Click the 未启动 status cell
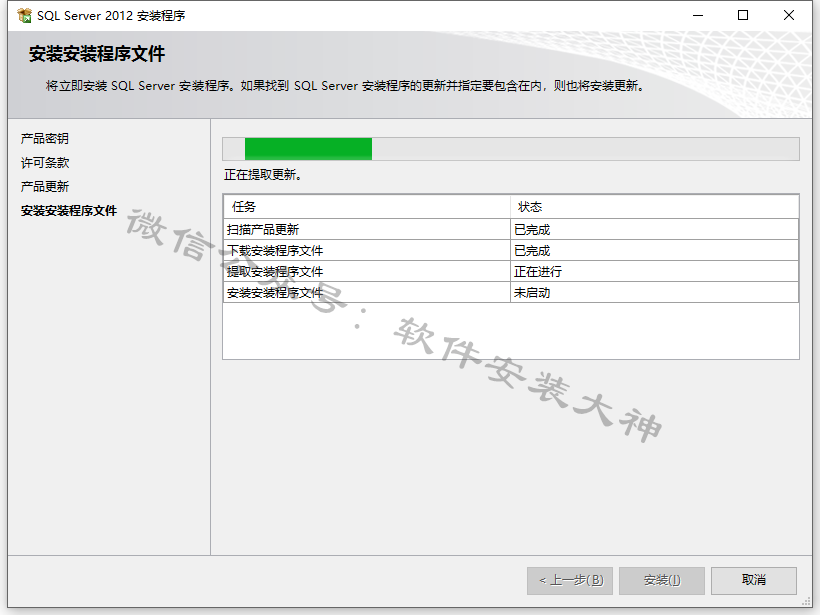Viewport: 820px width, 615px height. pos(654,292)
